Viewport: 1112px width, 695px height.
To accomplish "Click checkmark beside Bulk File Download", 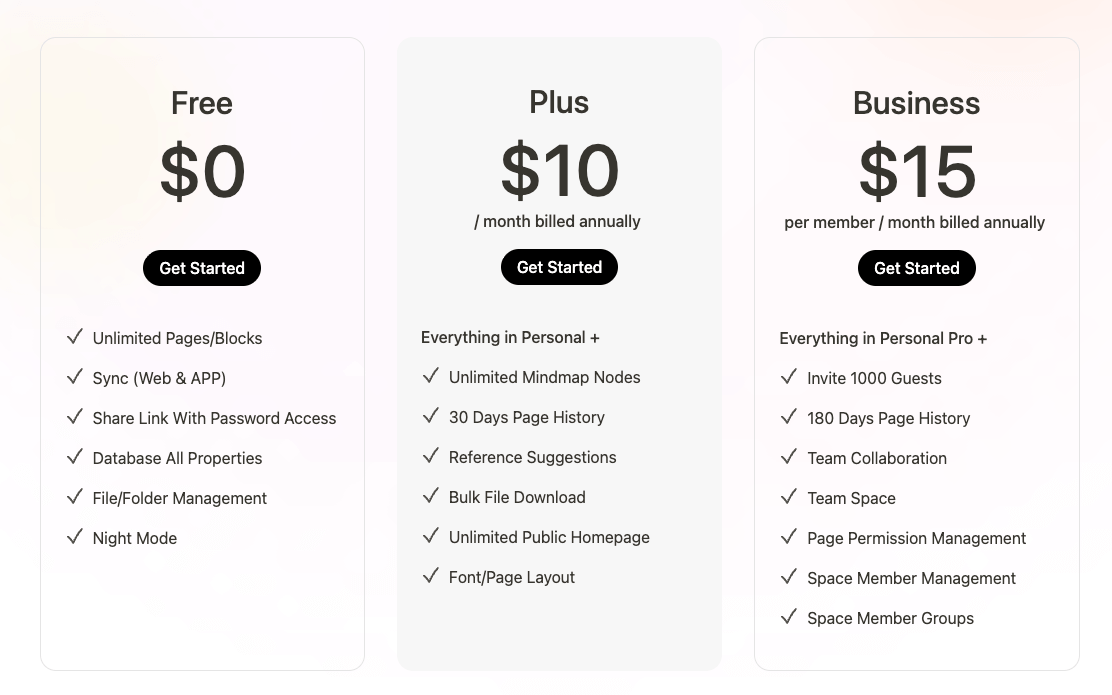I will [431, 496].
